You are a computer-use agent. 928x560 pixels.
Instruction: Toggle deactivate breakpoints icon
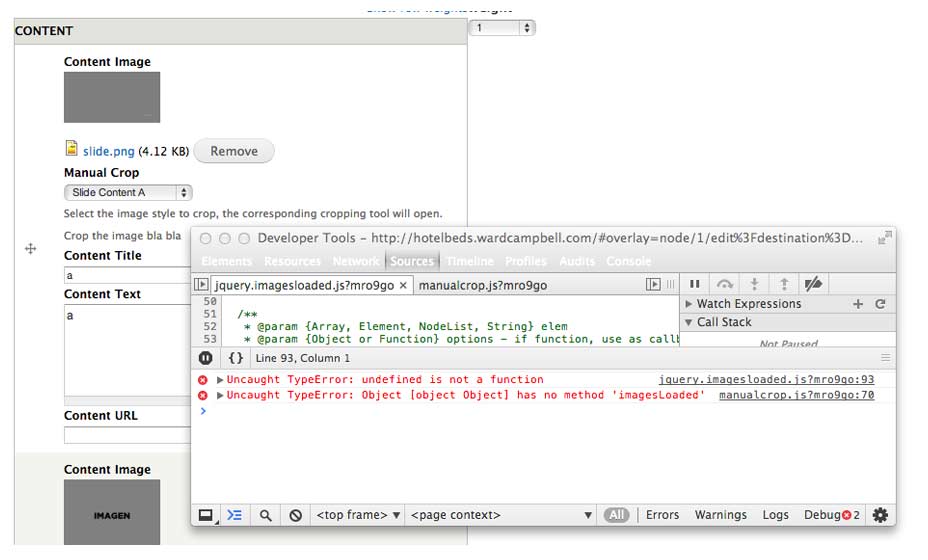click(813, 284)
